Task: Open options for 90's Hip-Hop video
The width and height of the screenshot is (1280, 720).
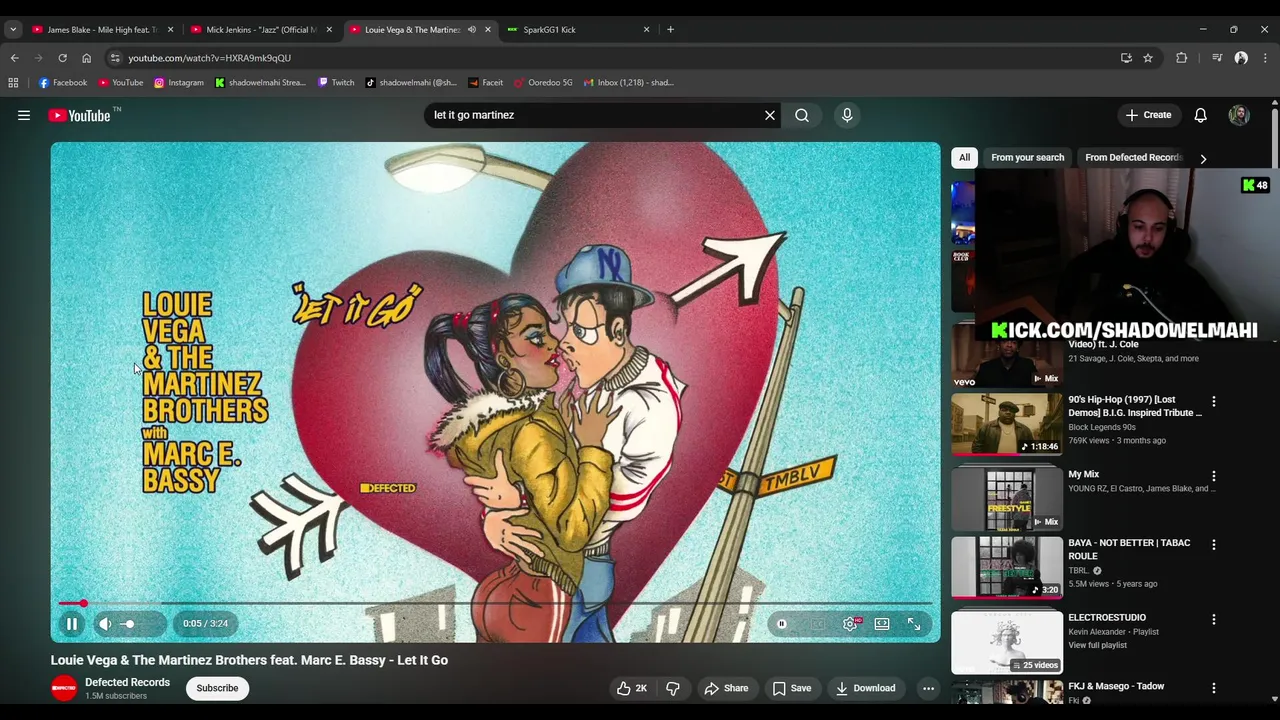Action: (1214, 401)
